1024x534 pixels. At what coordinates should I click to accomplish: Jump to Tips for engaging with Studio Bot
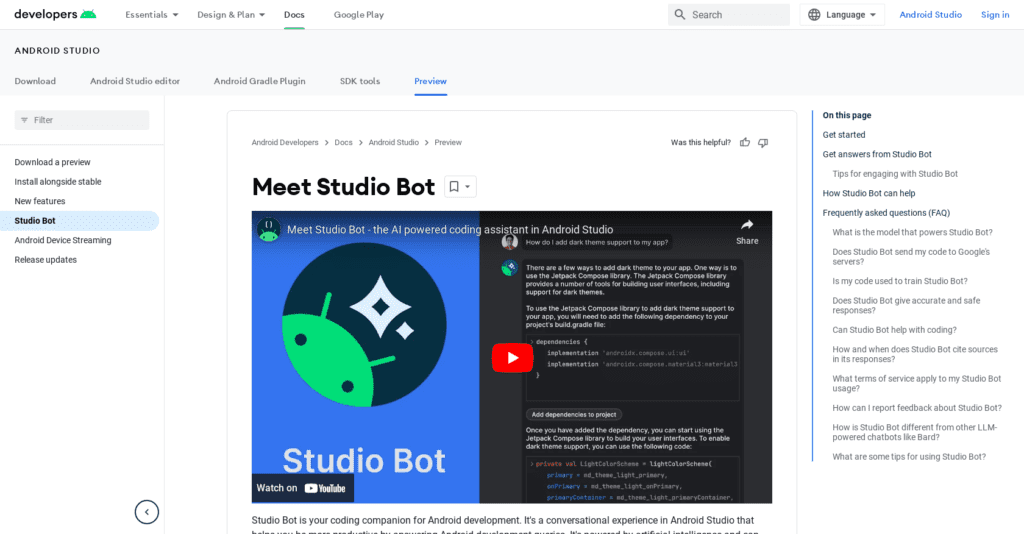tap(895, 174)
